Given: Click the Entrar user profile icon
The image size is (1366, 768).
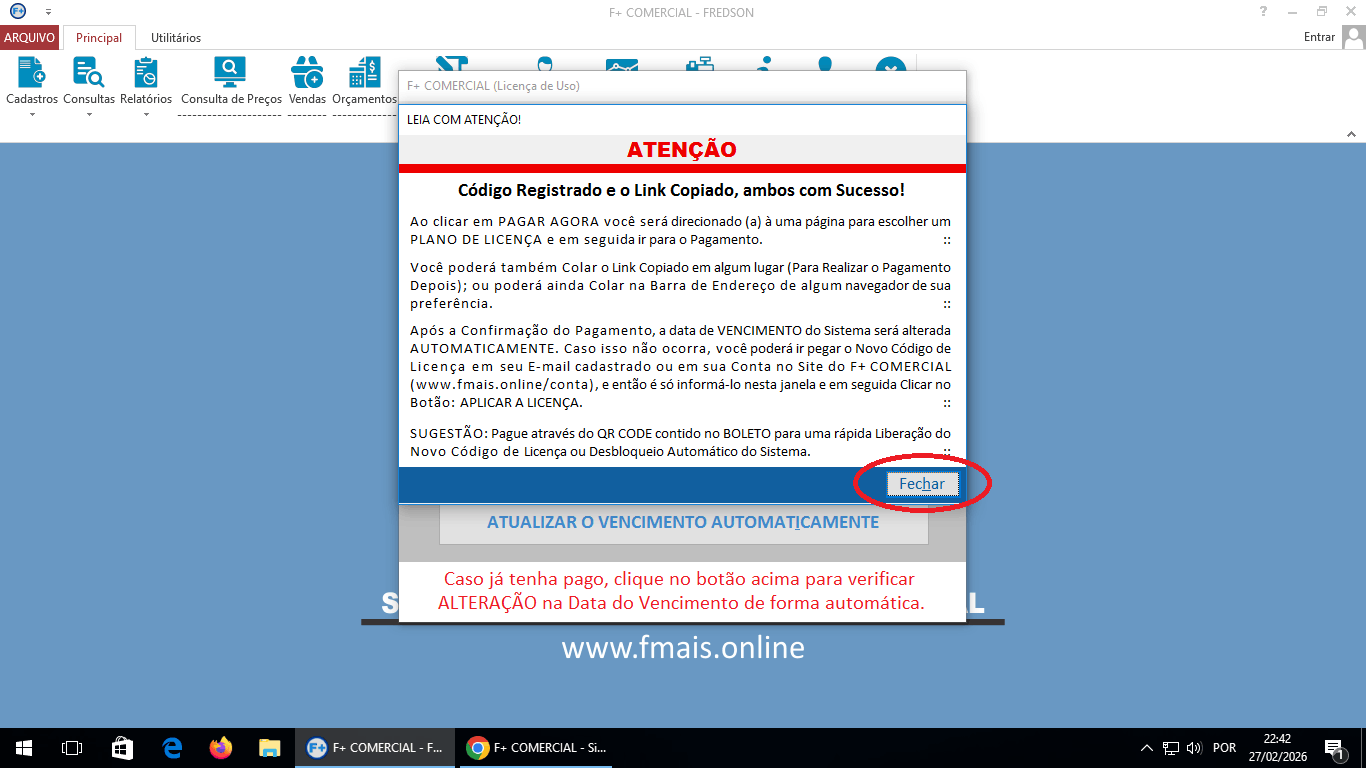Looking at the screenshot, I should [1355, 36].
